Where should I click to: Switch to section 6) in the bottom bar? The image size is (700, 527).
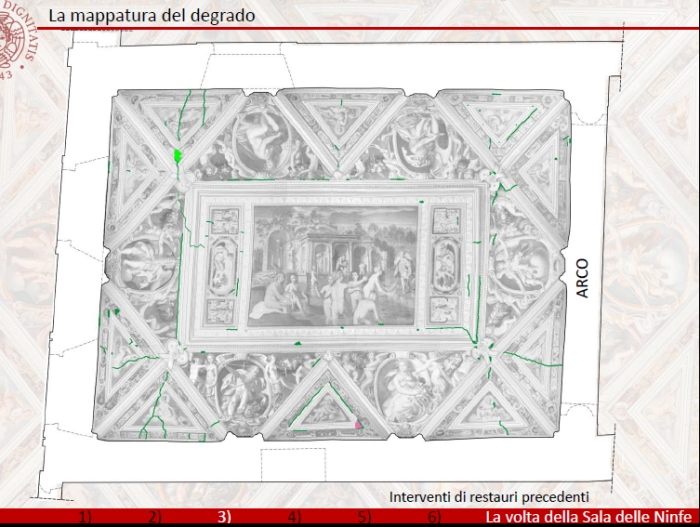pos(434,517)
